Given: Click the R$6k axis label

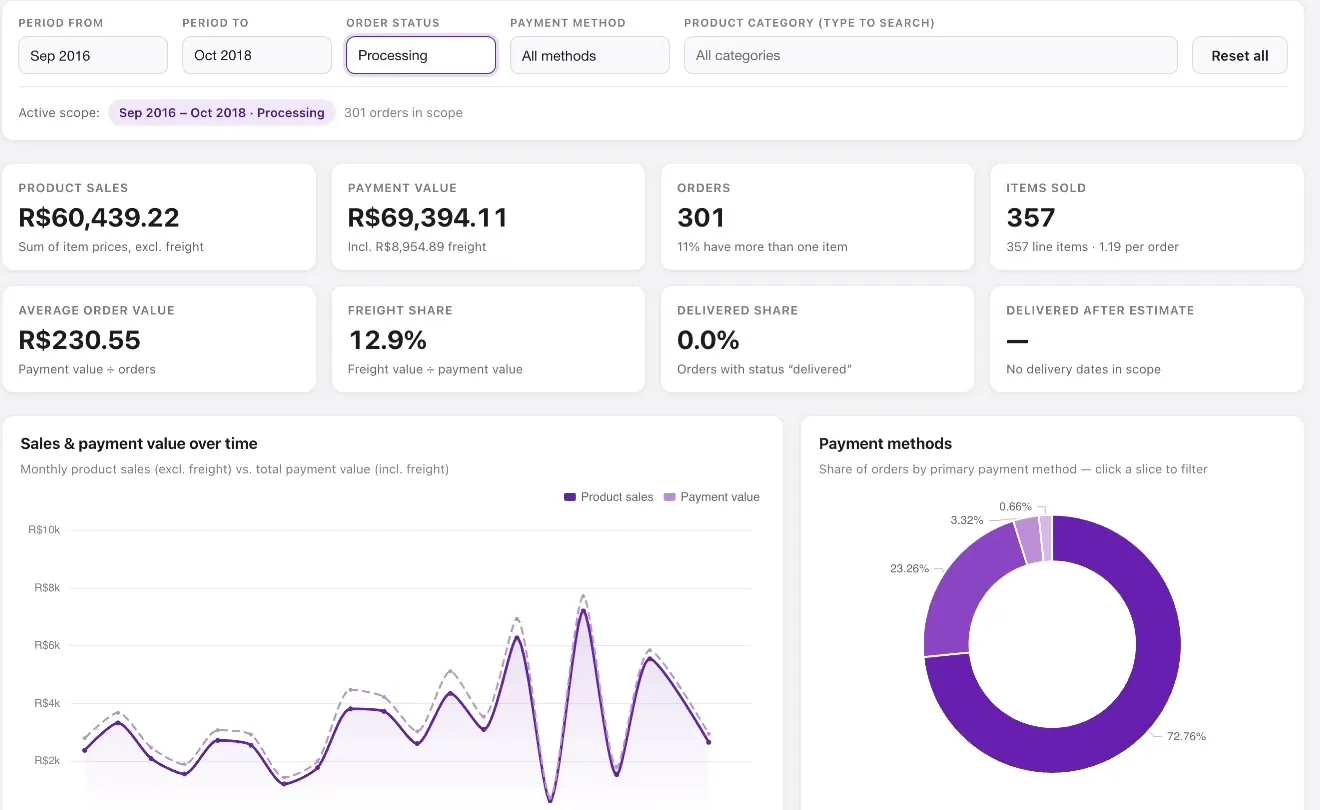Looking at the screenshot, I should (46, 645).
